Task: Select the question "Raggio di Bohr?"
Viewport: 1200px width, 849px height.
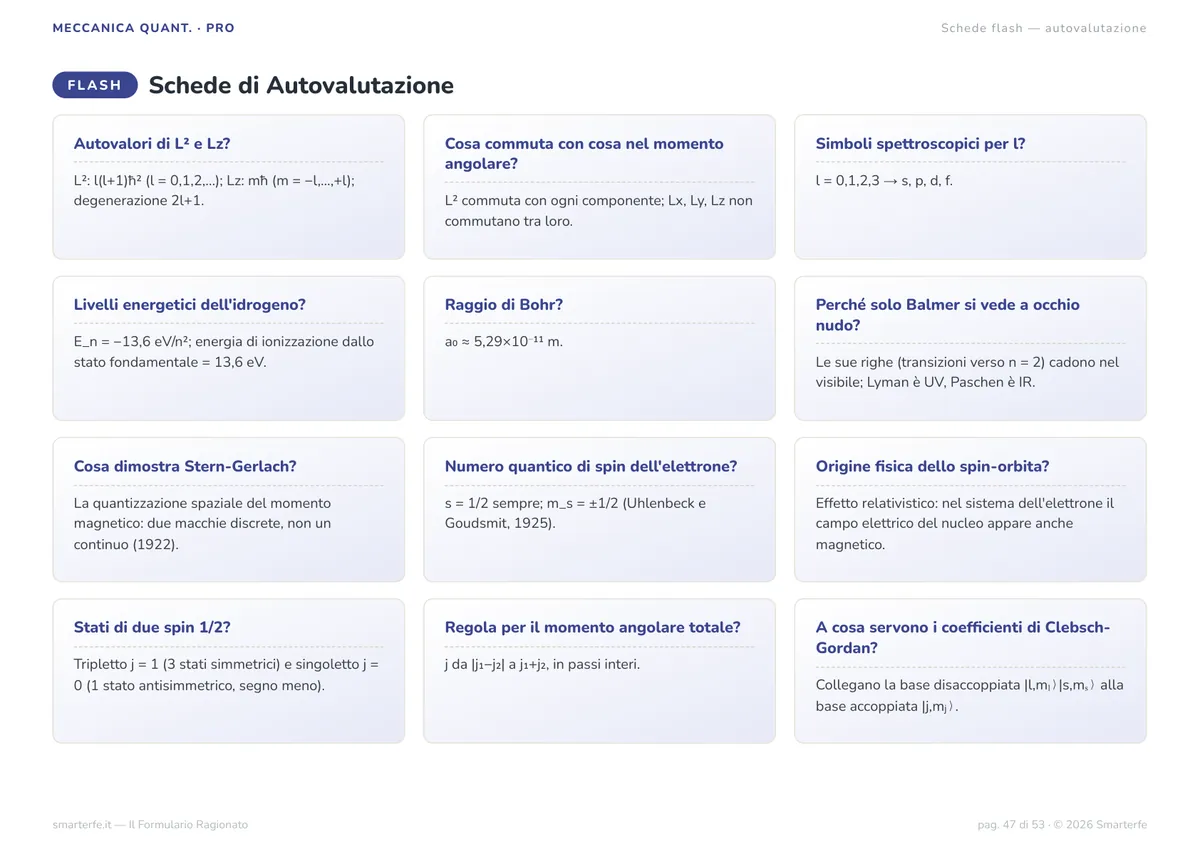Action: 504,304
